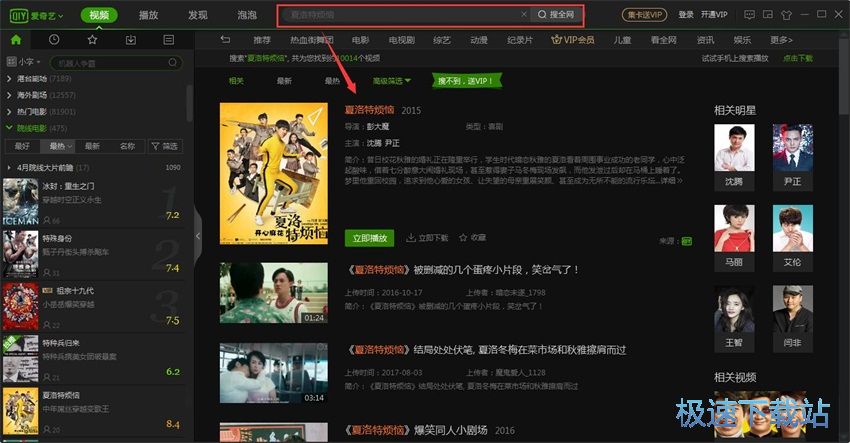850x443 pixels.
Task: Open the favorites star icon tab
Action: click(x=92, y=40)
